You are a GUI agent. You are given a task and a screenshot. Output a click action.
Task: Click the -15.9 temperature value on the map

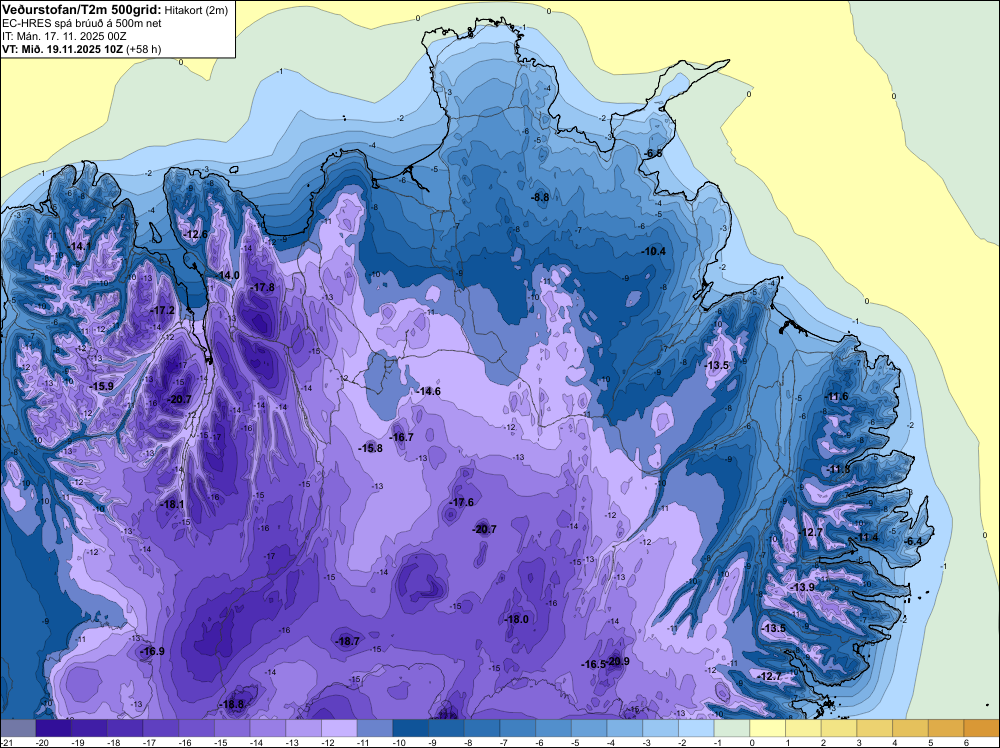[101, 386]
